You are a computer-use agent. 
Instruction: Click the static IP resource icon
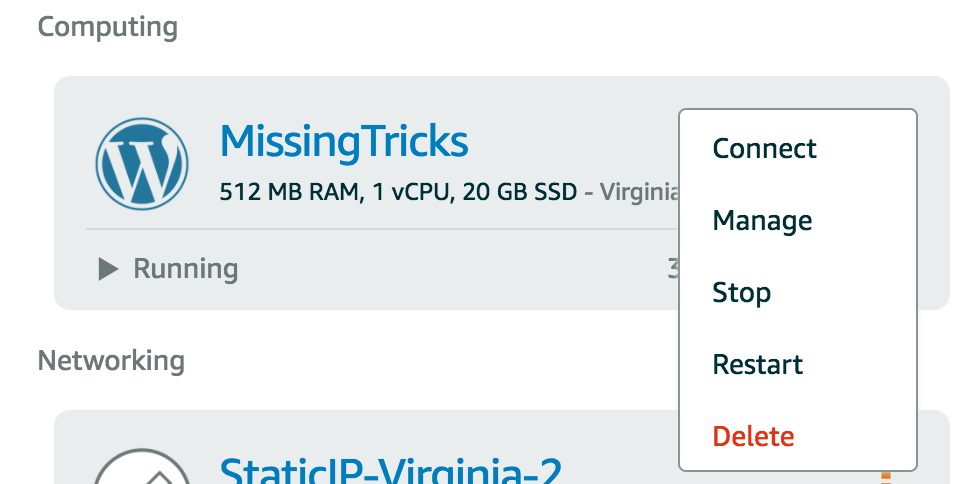coord(142,466)
